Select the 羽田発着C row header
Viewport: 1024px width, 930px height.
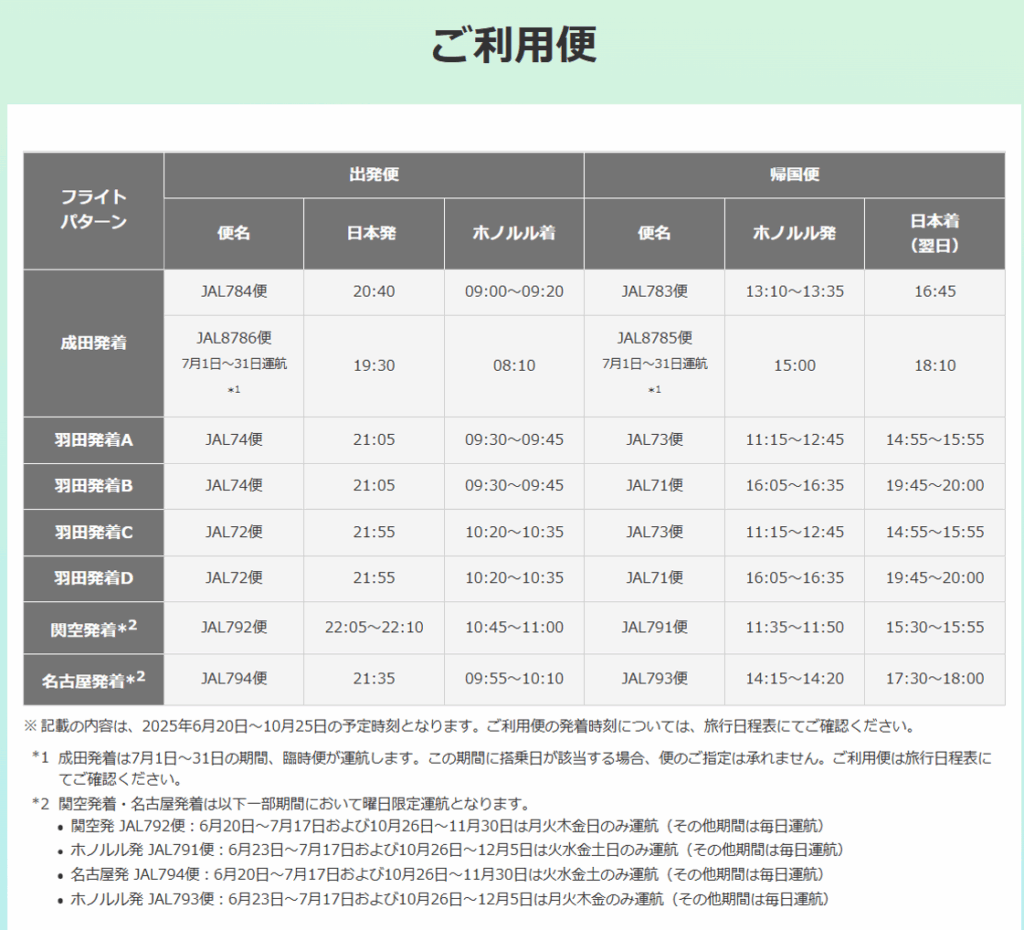94,532
